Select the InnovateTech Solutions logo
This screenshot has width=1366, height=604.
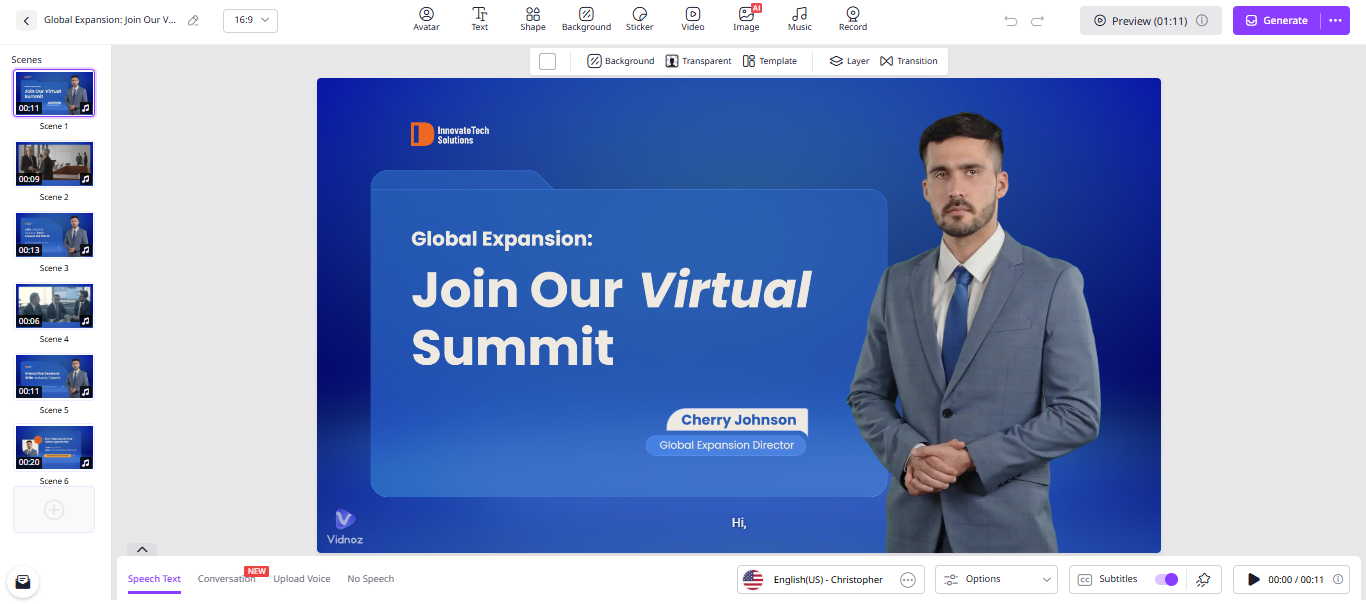tap(450, 134)
